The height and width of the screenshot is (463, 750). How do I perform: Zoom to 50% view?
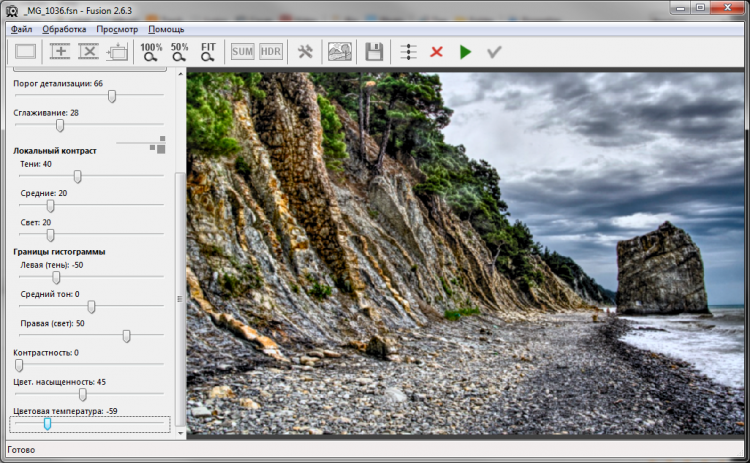tap(179, 52)
